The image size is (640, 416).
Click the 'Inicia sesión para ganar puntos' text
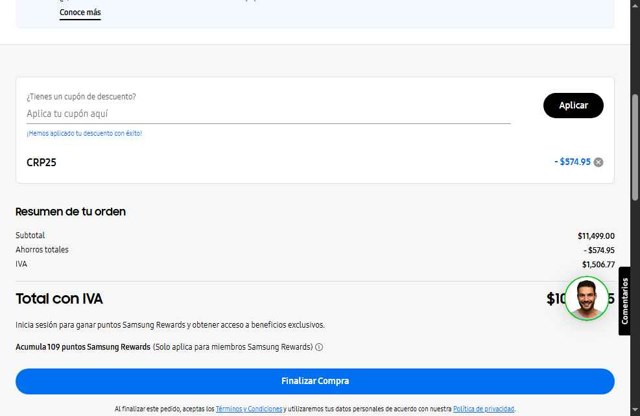(x=170, y=325)
